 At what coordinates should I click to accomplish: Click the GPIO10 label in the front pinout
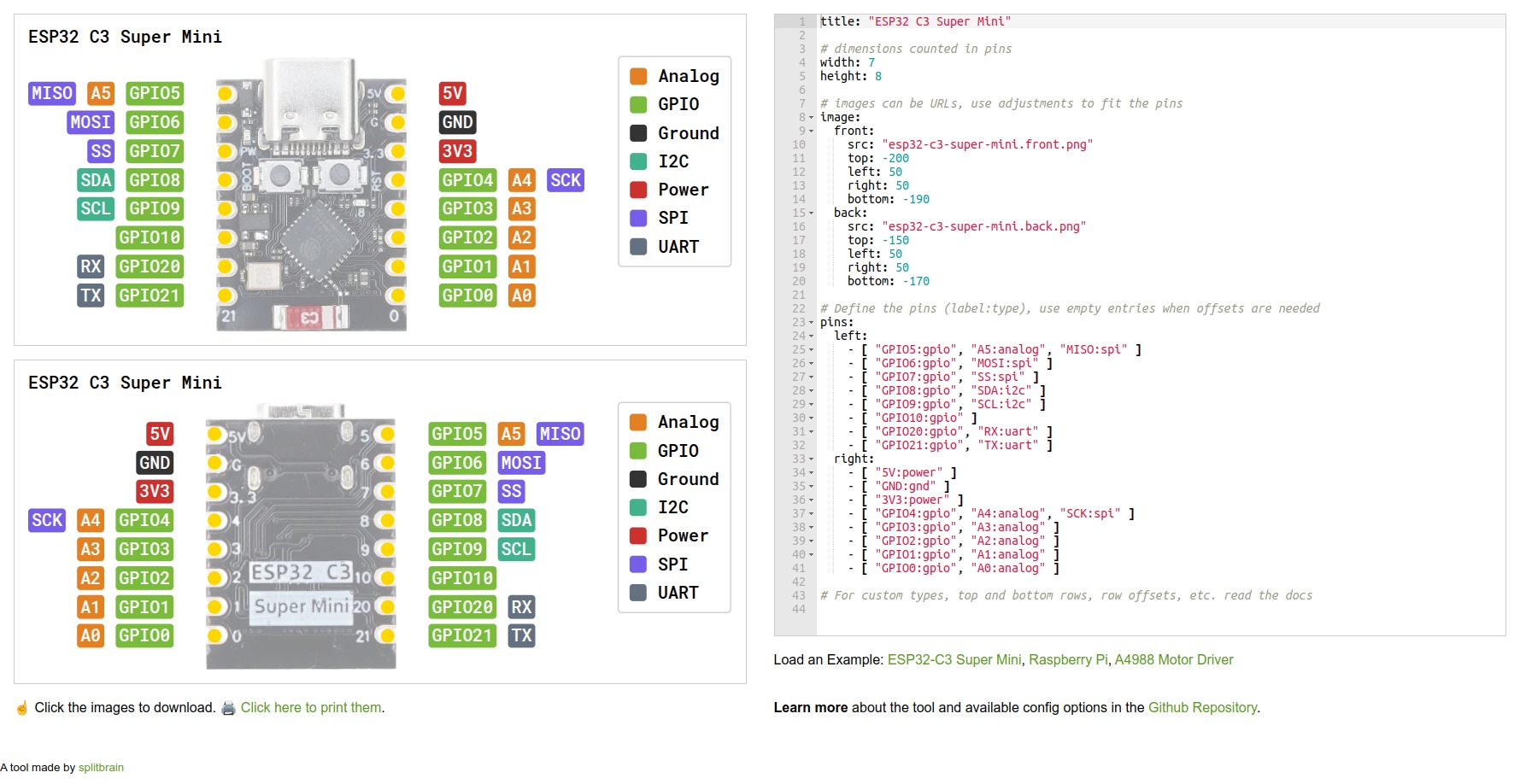coord(150,237)
